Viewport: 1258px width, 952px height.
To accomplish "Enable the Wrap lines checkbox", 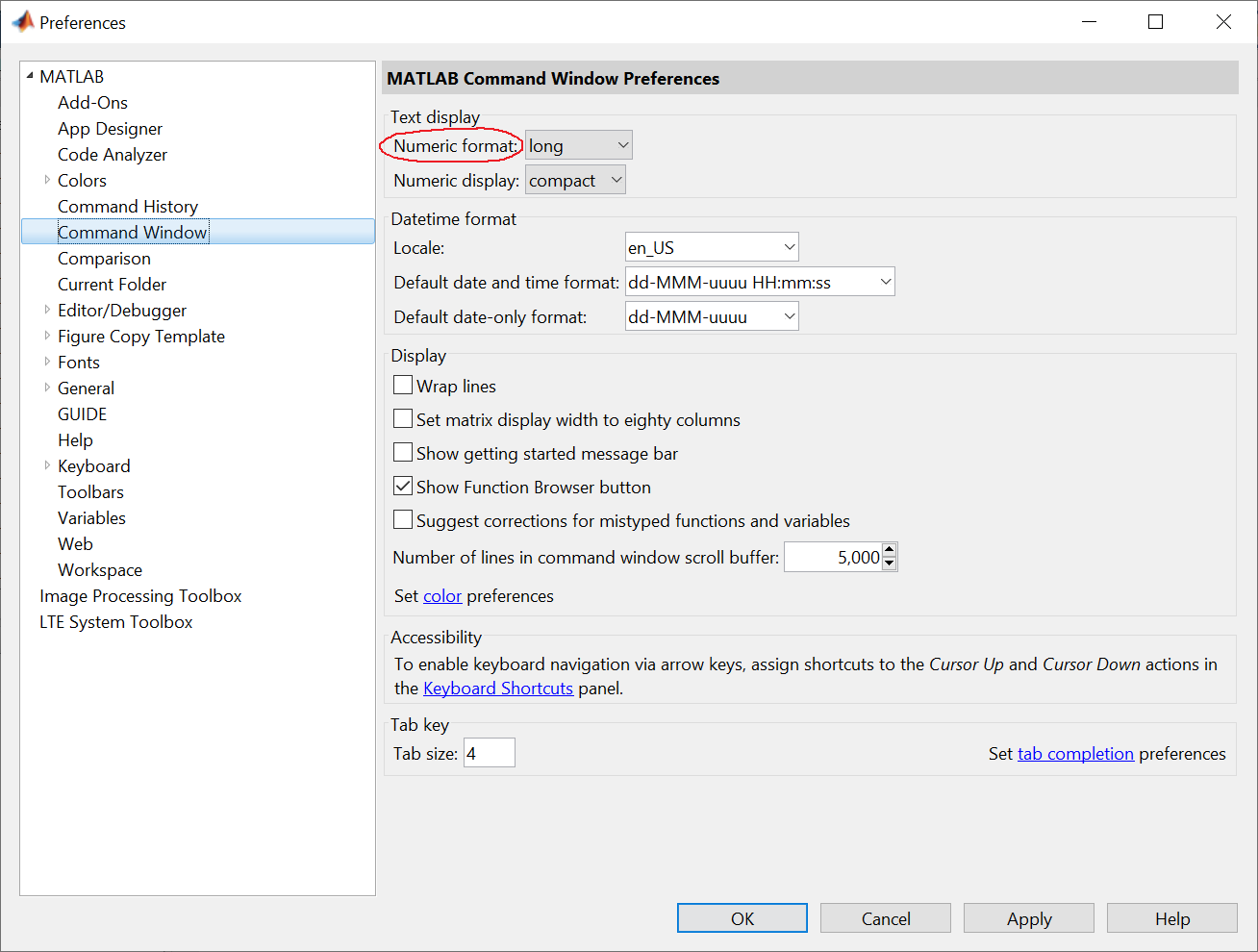I will click(403, 386).
